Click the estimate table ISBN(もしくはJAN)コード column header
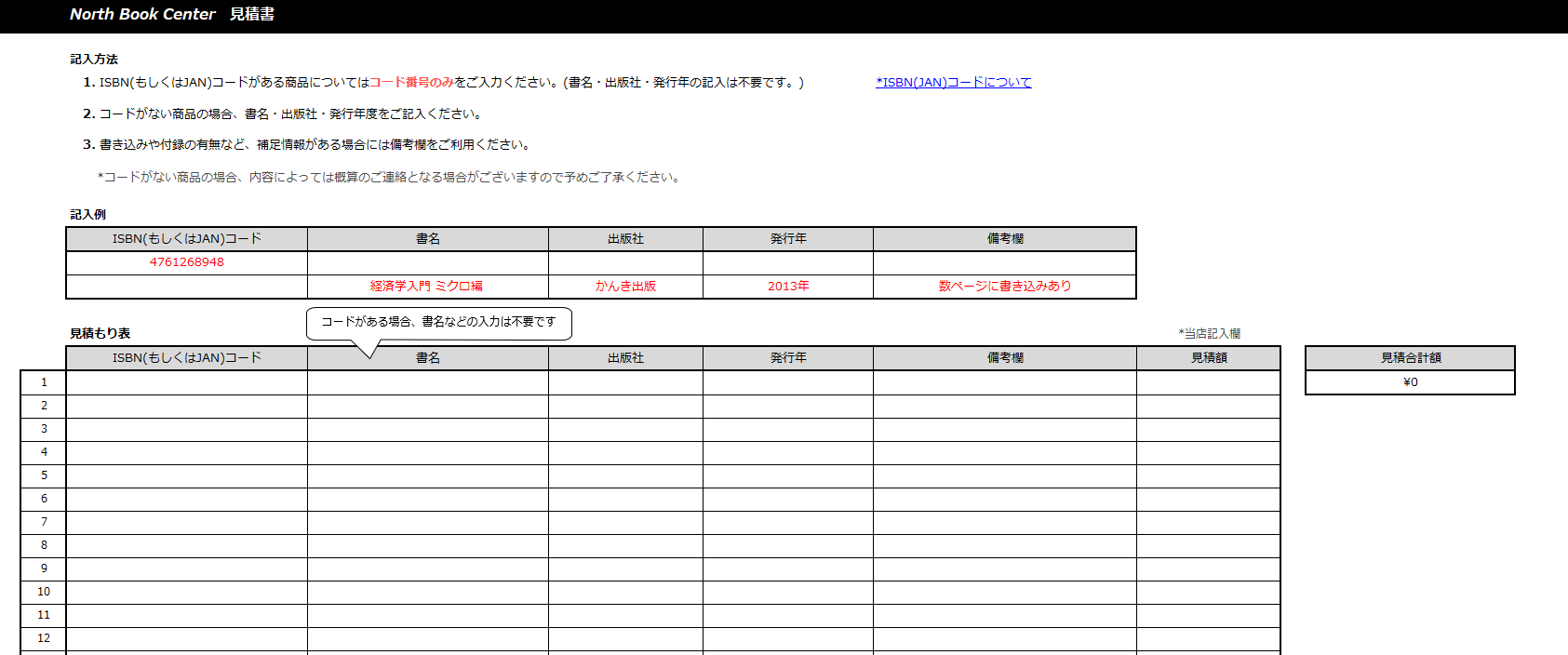The height and width of the screenshot is (655, 1568). coord(187,358)
